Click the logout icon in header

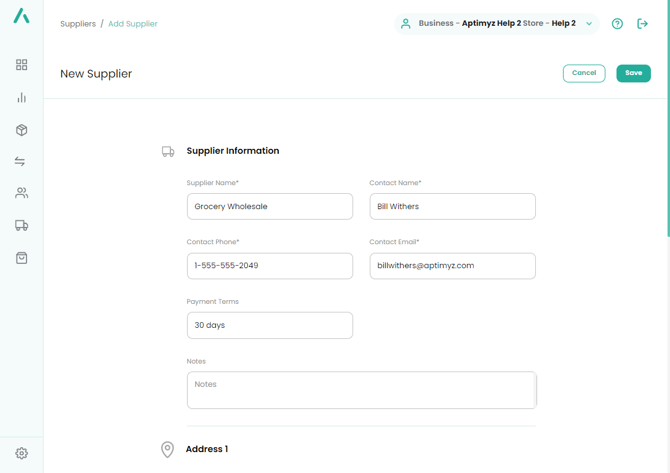tap(643, 24)
